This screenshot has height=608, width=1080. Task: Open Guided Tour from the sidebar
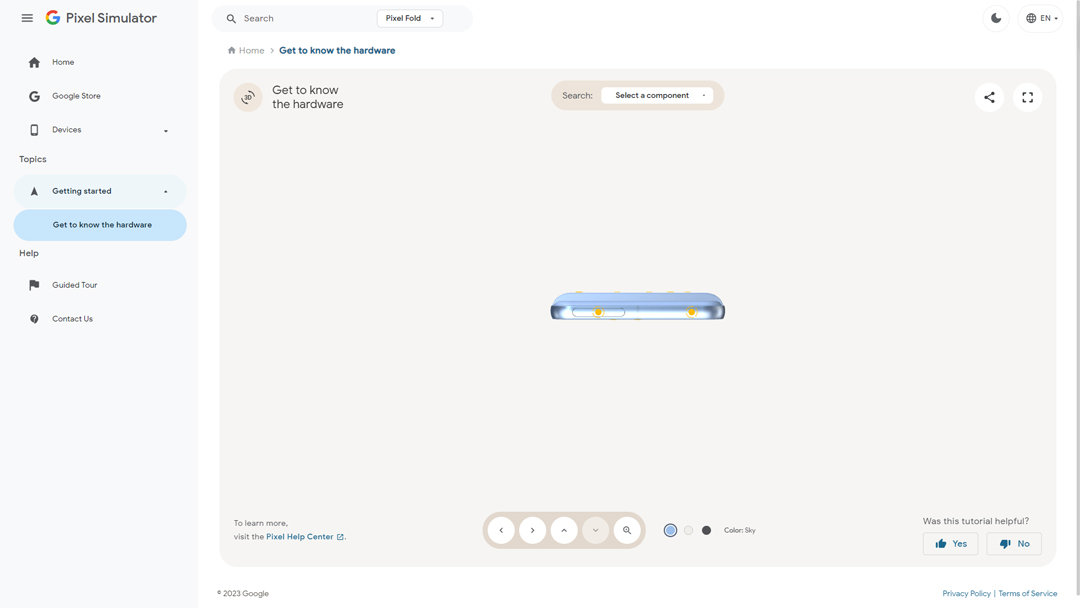75,285
